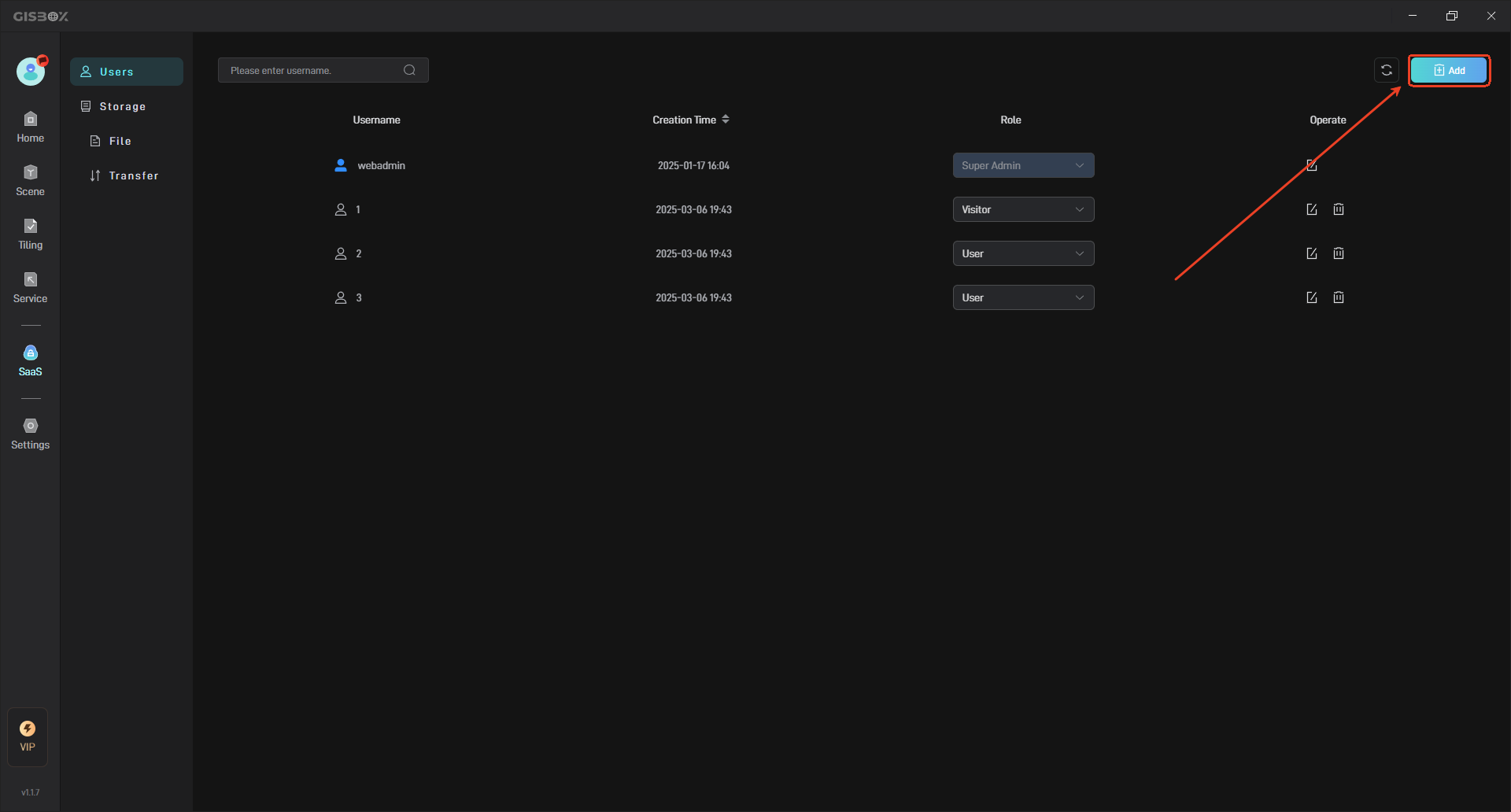Screen dimensions: 1511x812
Task: Focus the username search field
Action: pyautogui.click(x=315, y=71)
